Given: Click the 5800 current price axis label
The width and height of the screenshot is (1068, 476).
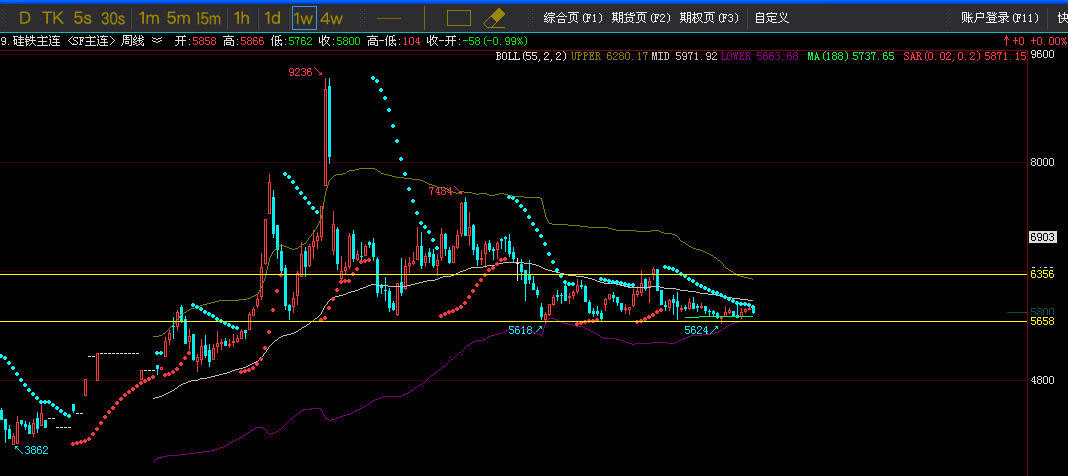Looking at the screenshot, I should tap(1043, 312).
